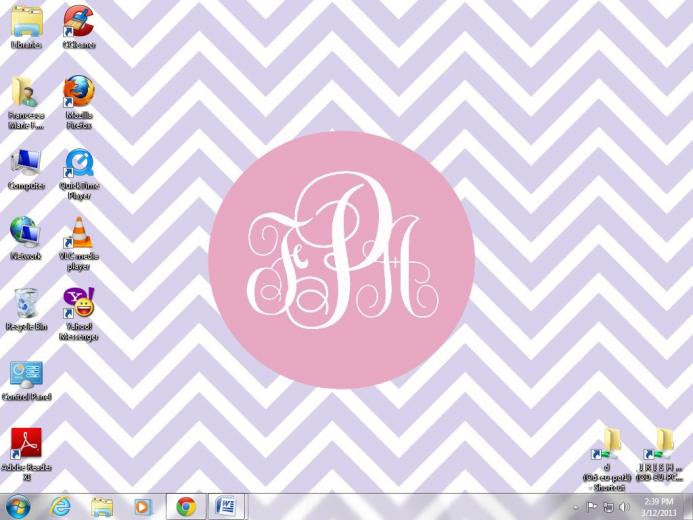Select the Adobe Reader XI icon
The image size is (693, 520).
pos(26,444)
